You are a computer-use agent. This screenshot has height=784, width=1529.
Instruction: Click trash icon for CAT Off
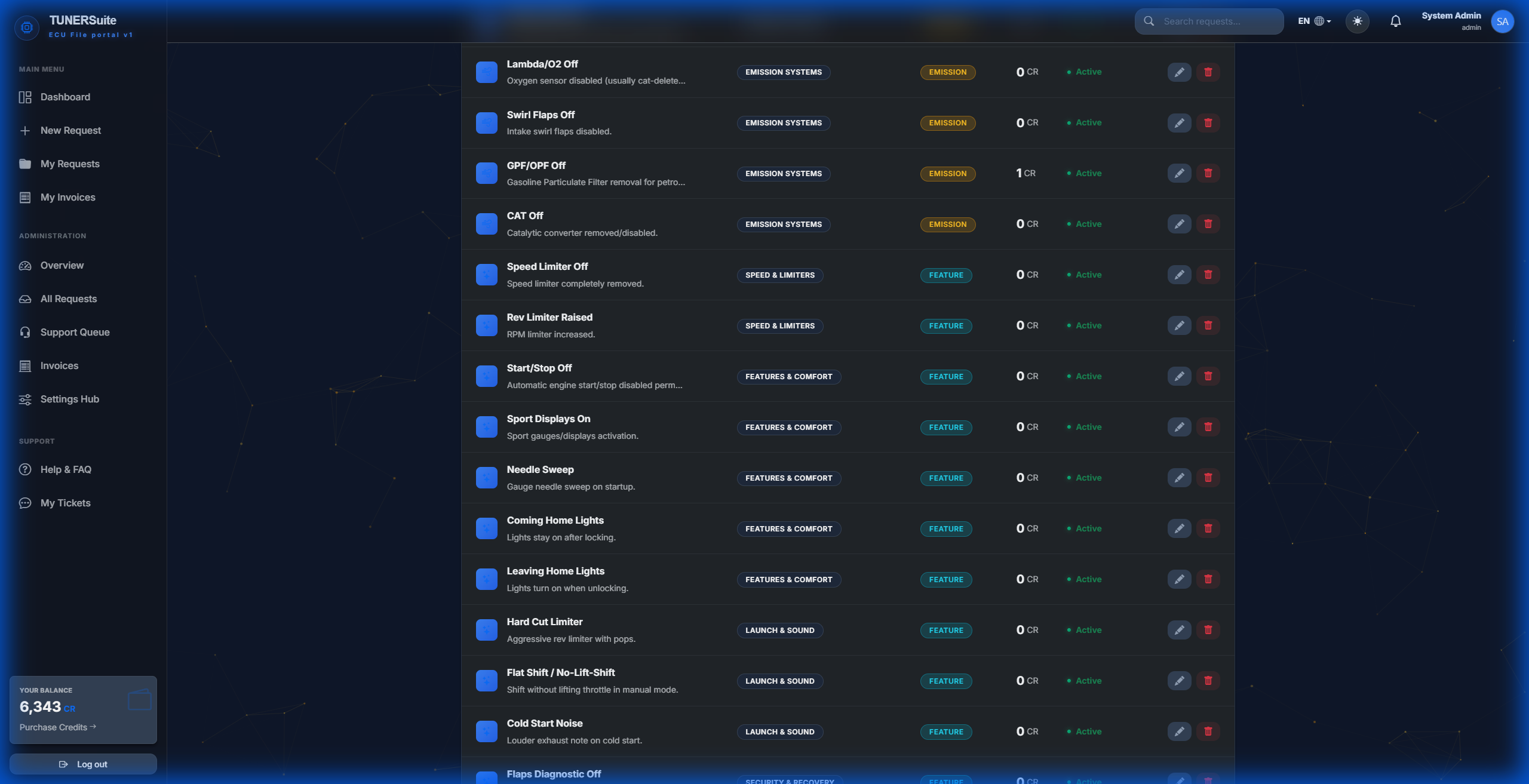tap(1208, 225)
